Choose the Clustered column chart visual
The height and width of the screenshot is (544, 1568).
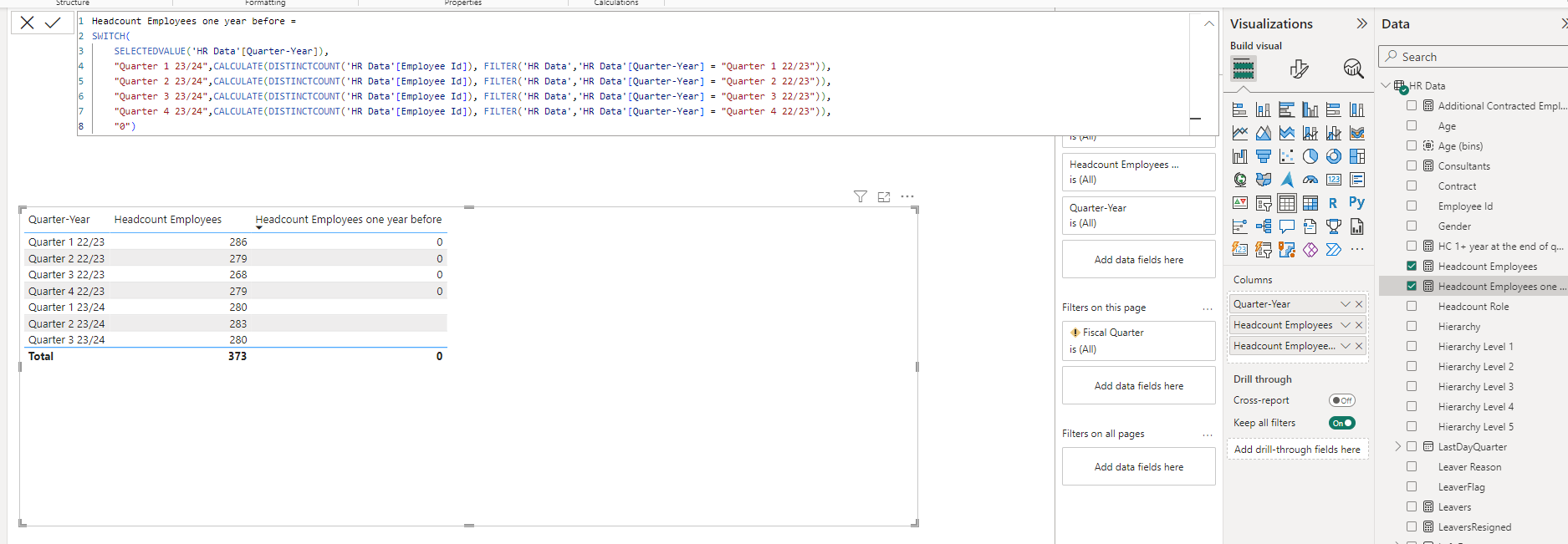click(x=1310, y=109)
